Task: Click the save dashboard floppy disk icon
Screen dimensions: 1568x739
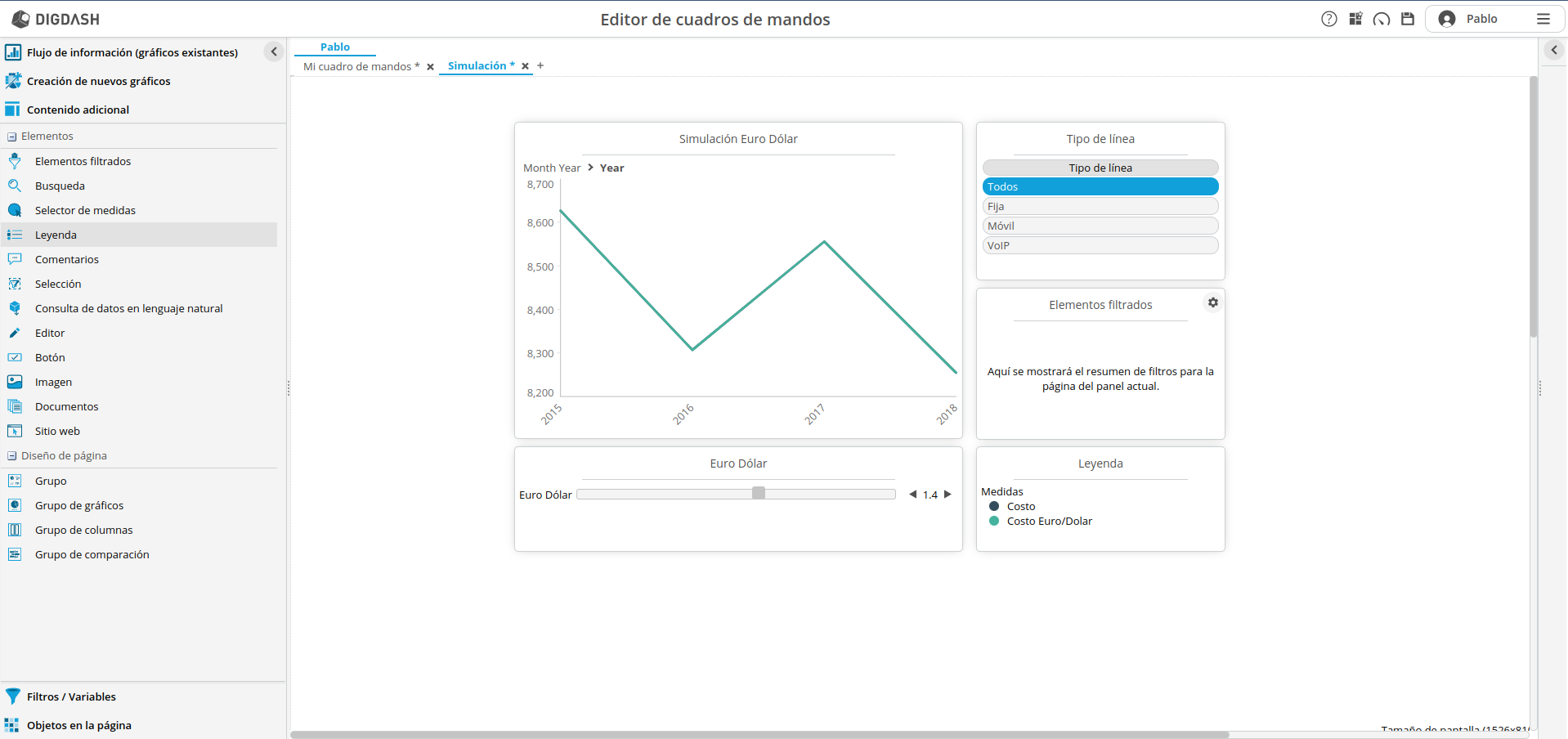Action: click(1407, 19)
